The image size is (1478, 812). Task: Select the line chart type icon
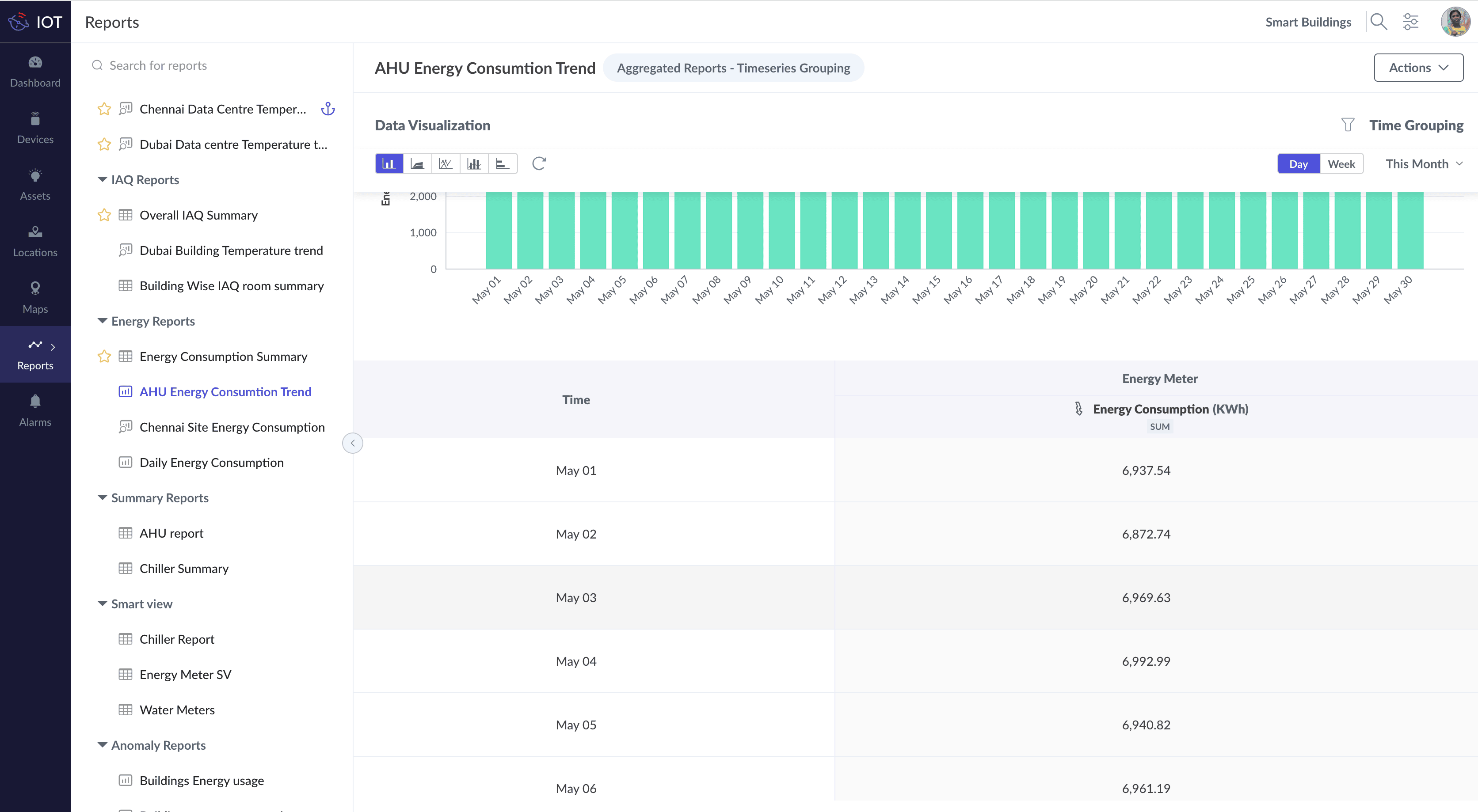(x=445, y=164)
